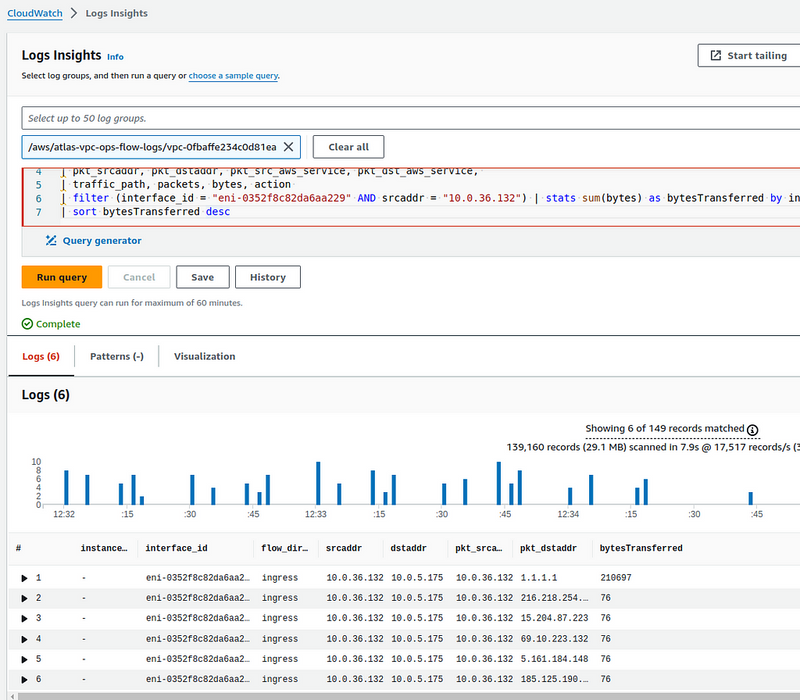Click the Clear all button

[x=348, y=147]
